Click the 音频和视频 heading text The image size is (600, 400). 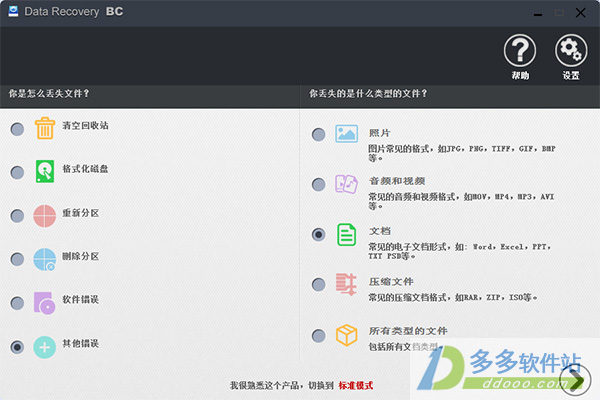pyautogui.click(x=397, y=181)
